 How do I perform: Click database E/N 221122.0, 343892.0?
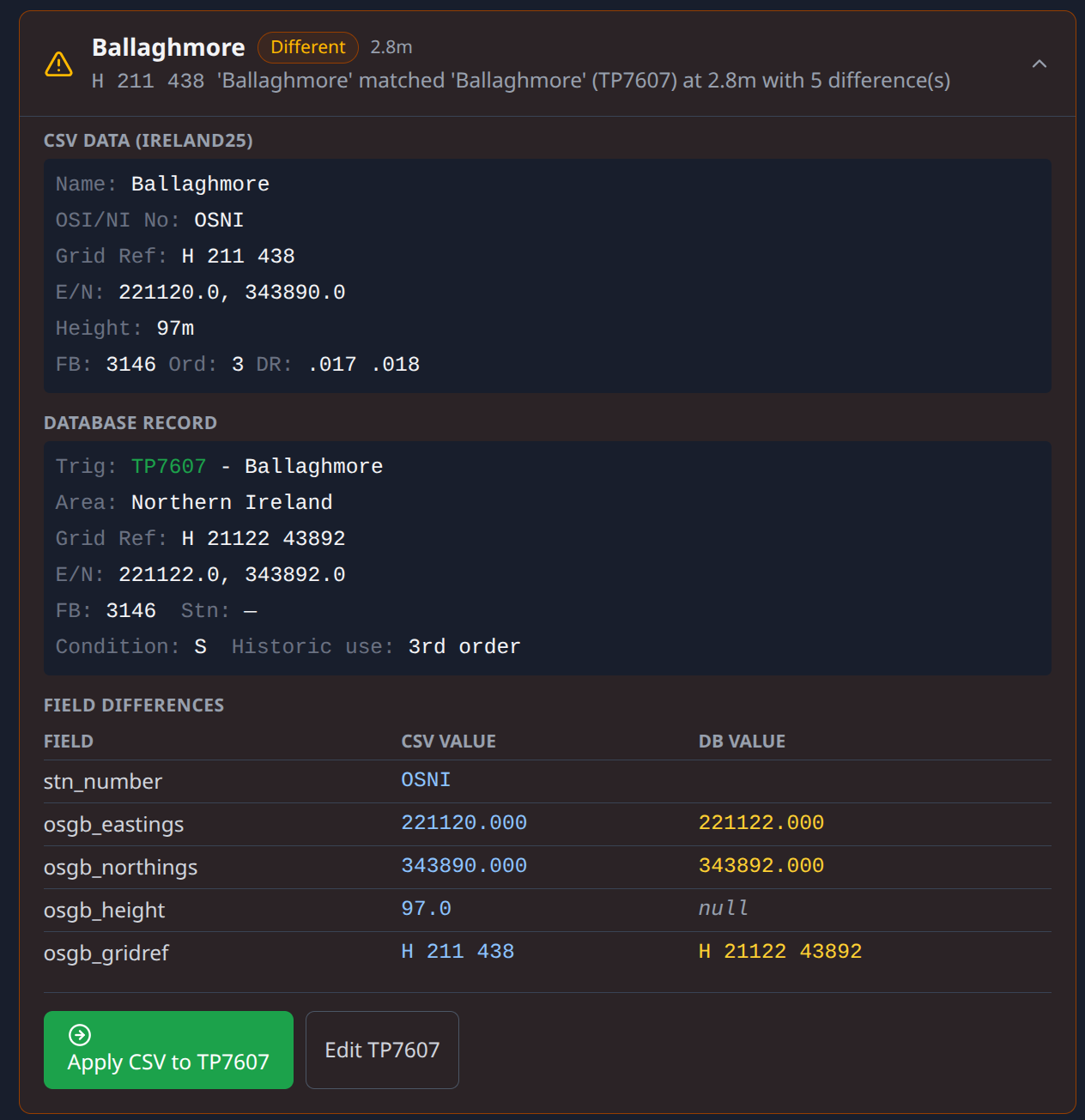pyautogui.click(x=232, y=574)
